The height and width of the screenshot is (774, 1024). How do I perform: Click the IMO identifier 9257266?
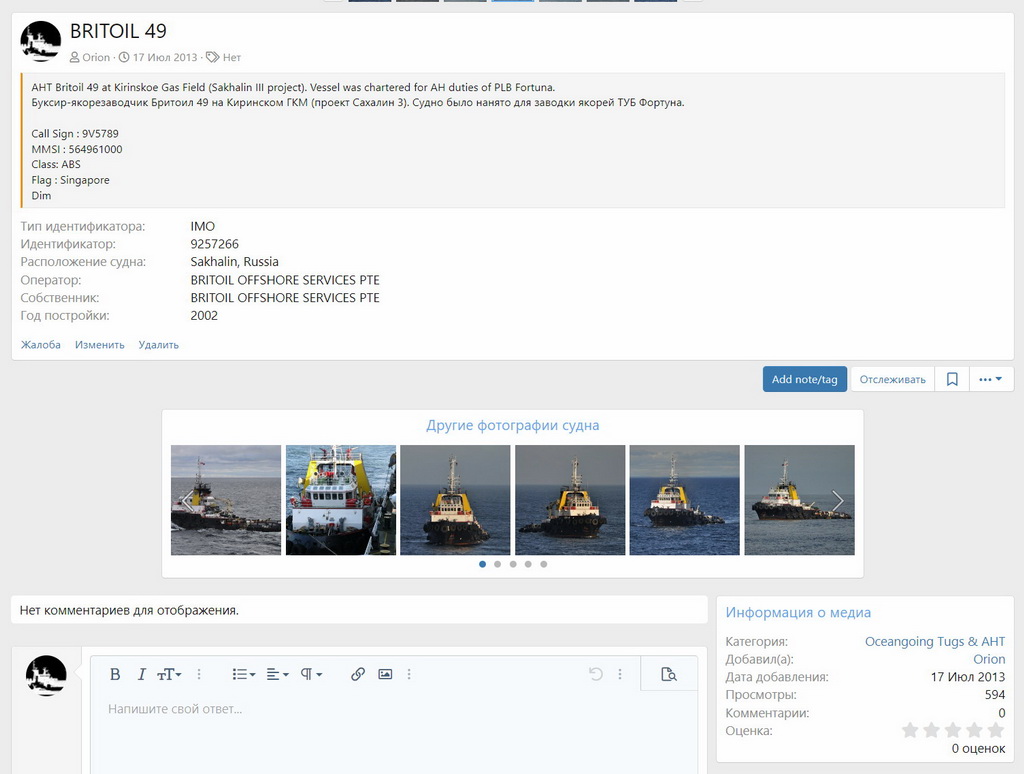pyautogui.click(x=214, y=244)
